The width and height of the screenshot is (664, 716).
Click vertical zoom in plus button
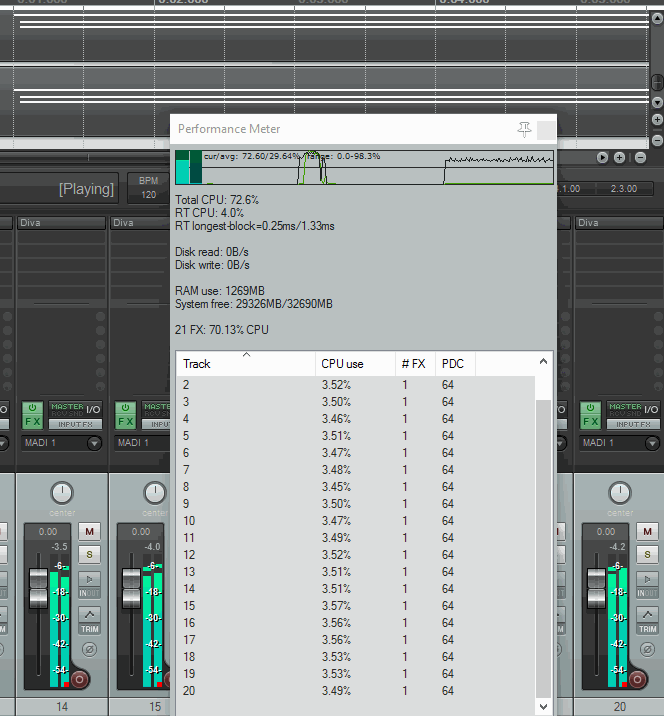[x=657, y=120]
